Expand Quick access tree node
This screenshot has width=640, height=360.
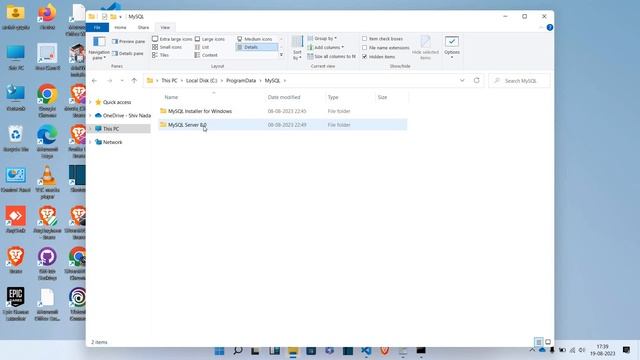coord(90,102)
